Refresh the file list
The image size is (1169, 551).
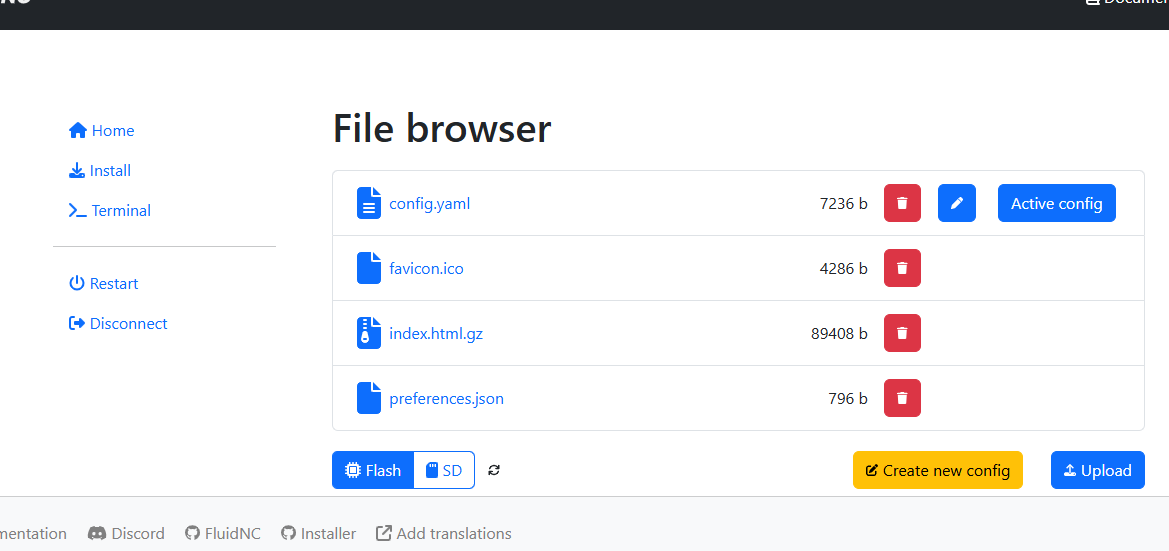[494, 470]
